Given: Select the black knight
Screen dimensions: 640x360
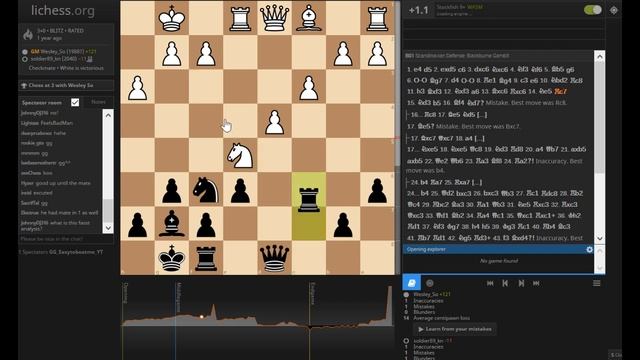Looking at the screenshot, I should pyautogui.click(x=206, y=190).
